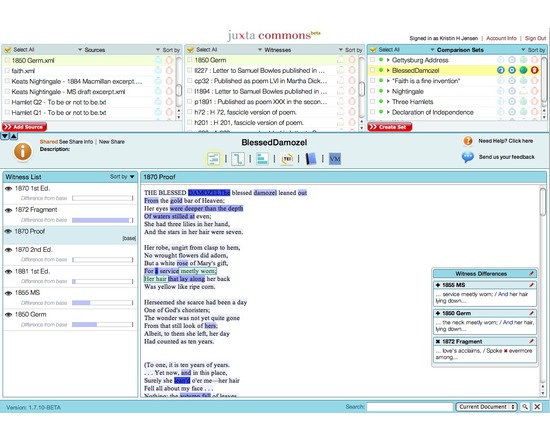
Task: Click the VM Versioning Machine icon
Action: pos(335,159)
